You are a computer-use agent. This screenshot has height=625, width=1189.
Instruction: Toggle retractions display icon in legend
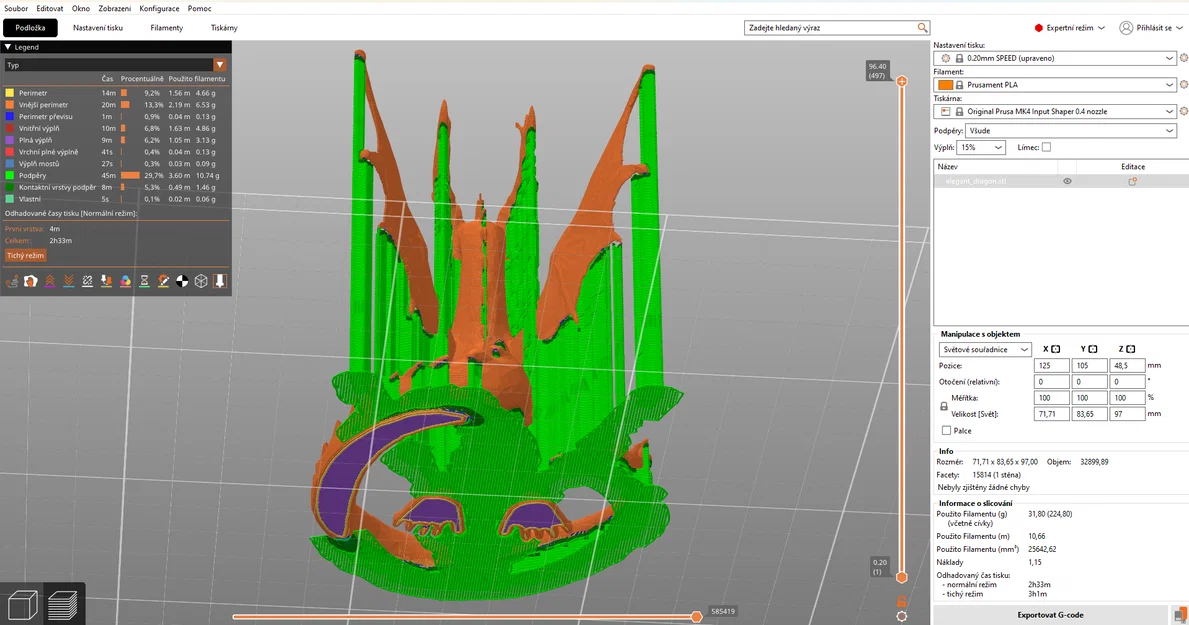pos(49,281)
